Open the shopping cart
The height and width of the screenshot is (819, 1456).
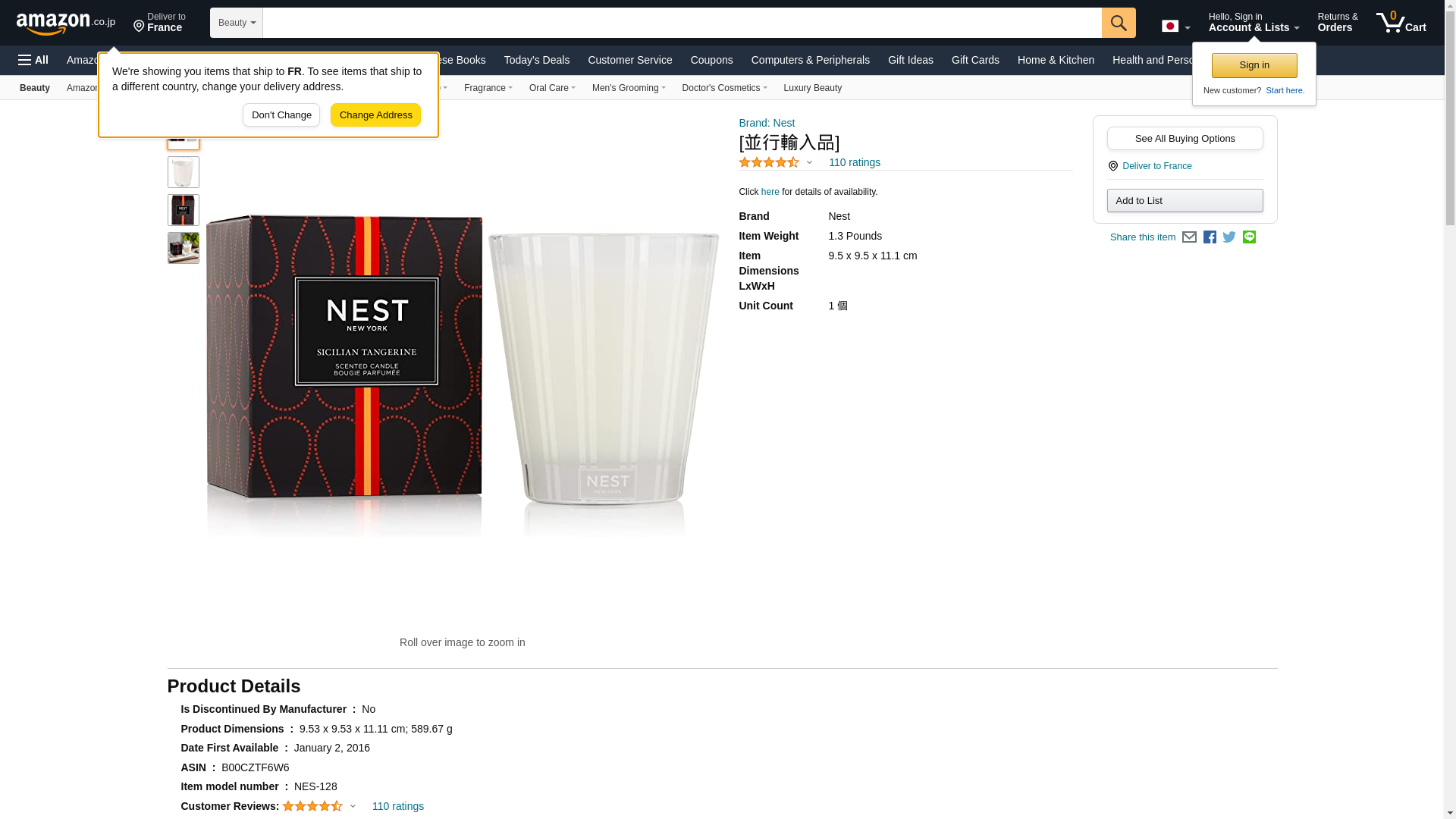click(x=1401, y=23)
